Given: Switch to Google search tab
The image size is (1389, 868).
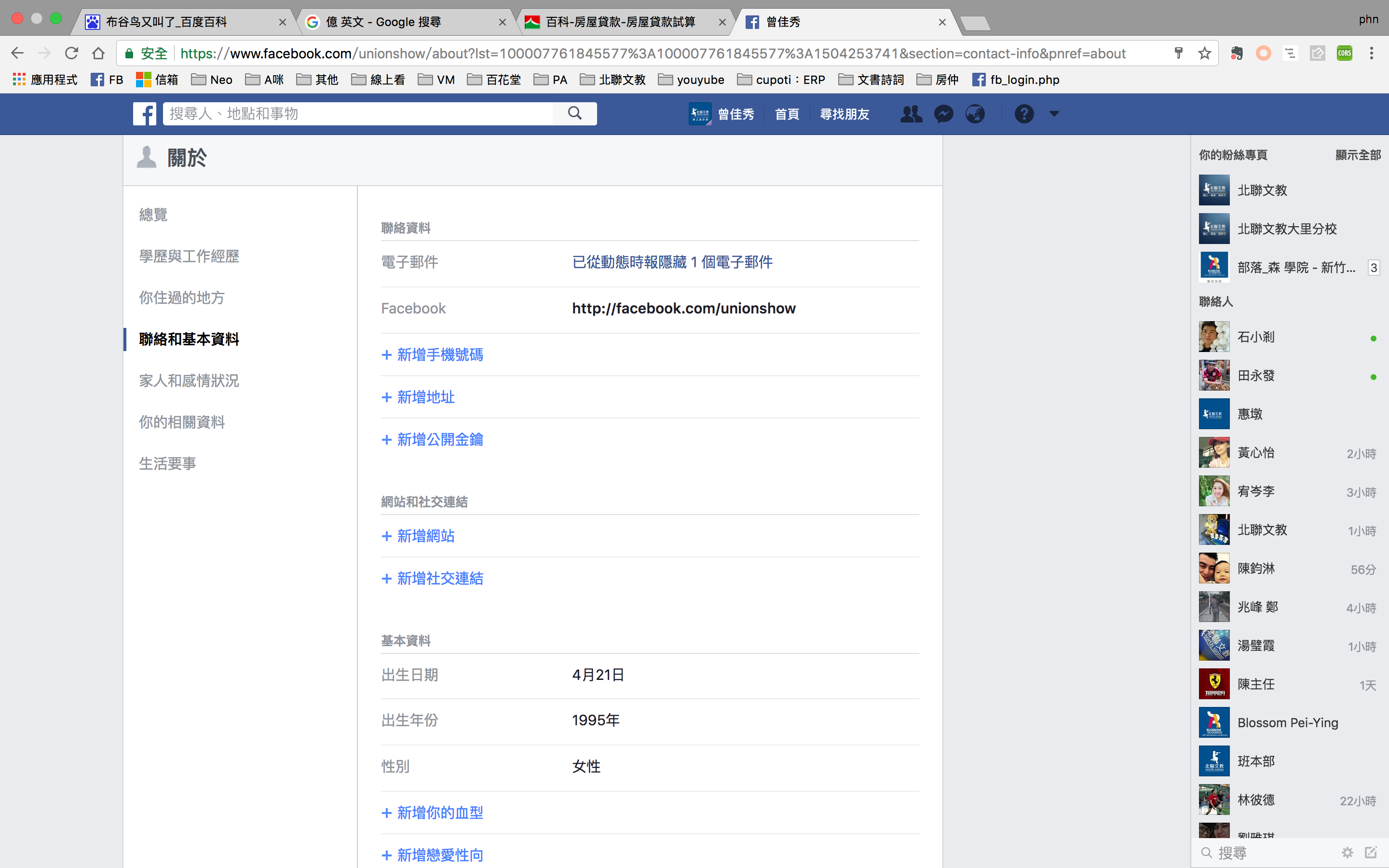Looking at the screenshot, I should [402, 22].
